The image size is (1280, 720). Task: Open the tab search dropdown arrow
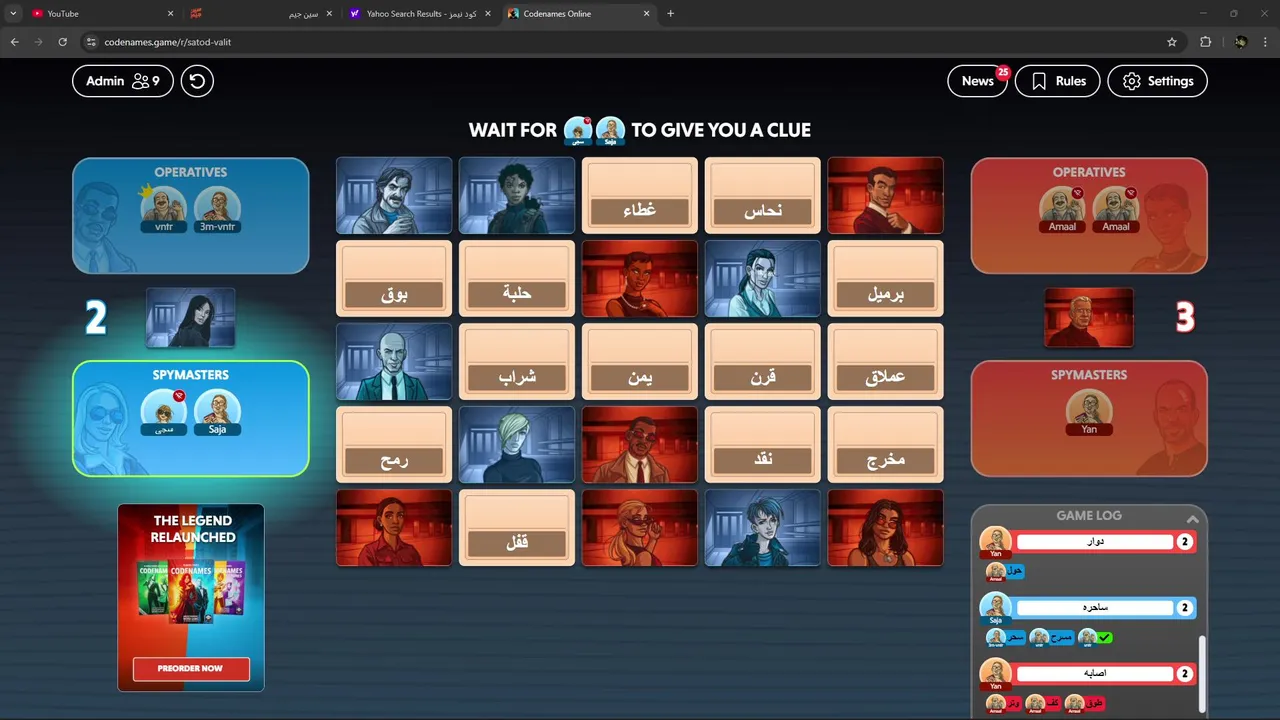(13, 14)
